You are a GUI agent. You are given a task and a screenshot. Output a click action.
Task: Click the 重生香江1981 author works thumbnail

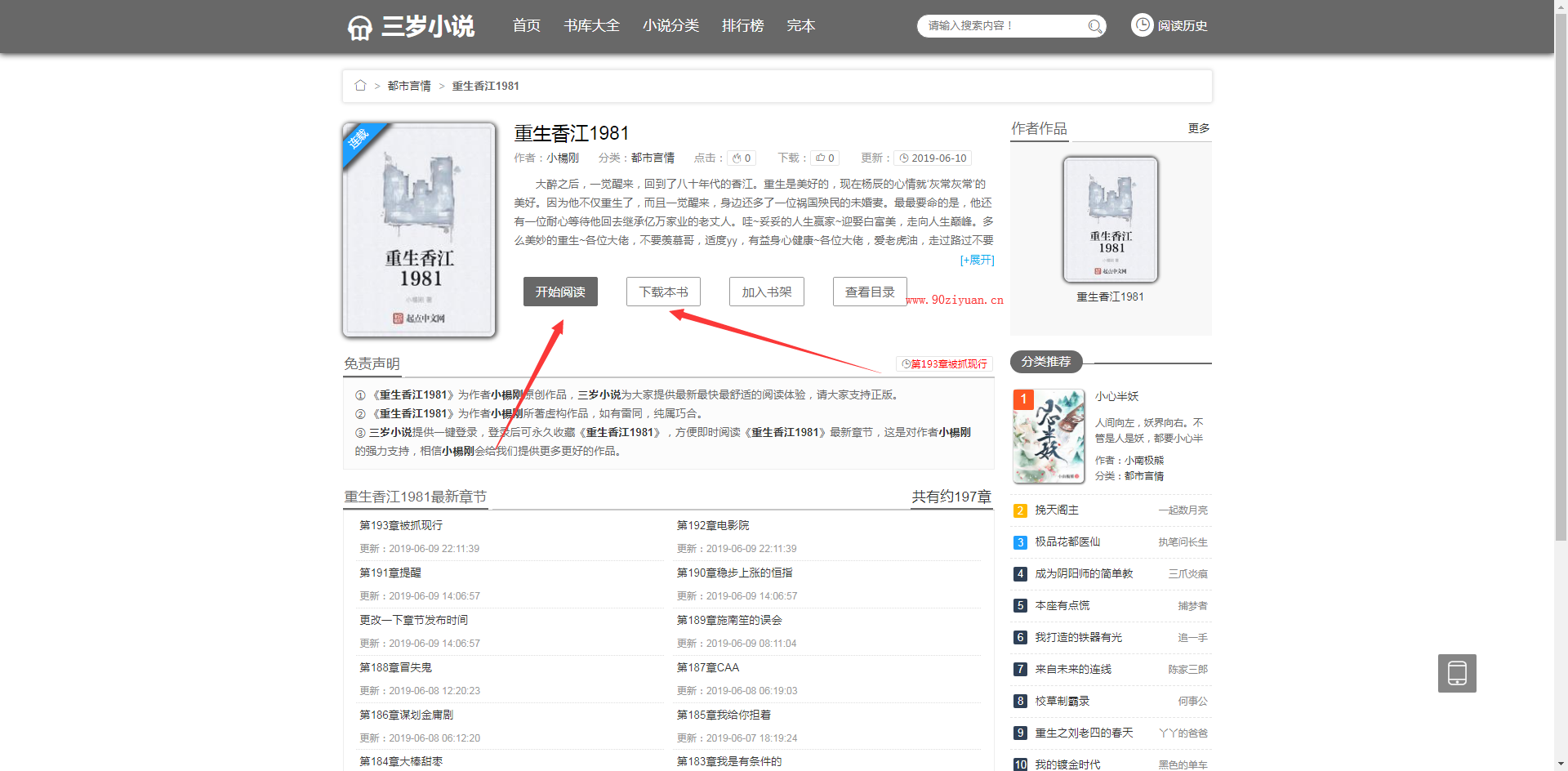click(x=1110, y=220)
